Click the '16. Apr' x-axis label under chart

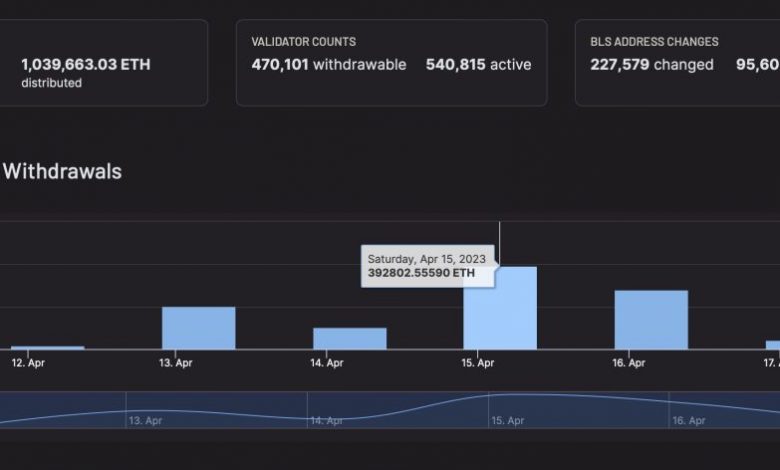(x=628, y=363)
